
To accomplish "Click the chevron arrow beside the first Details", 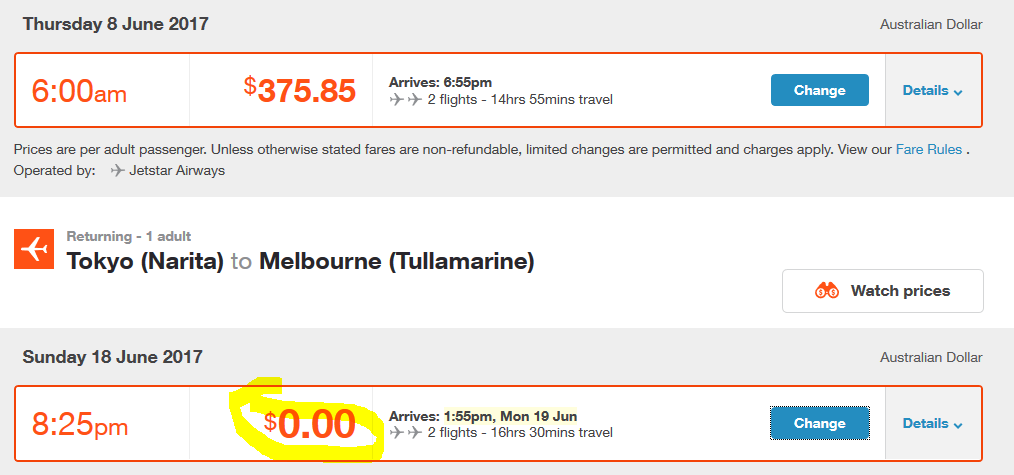I will 958,92.
